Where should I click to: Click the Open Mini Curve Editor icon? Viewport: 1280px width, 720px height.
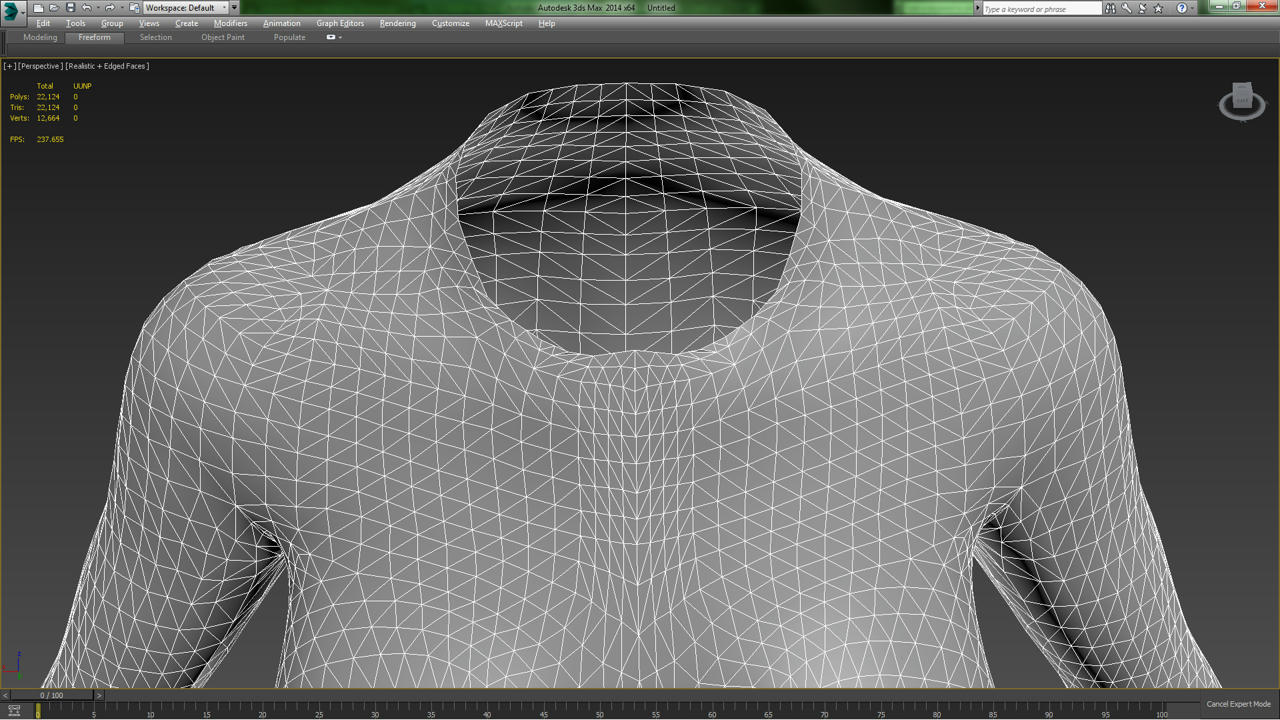[x=14, y=711]
